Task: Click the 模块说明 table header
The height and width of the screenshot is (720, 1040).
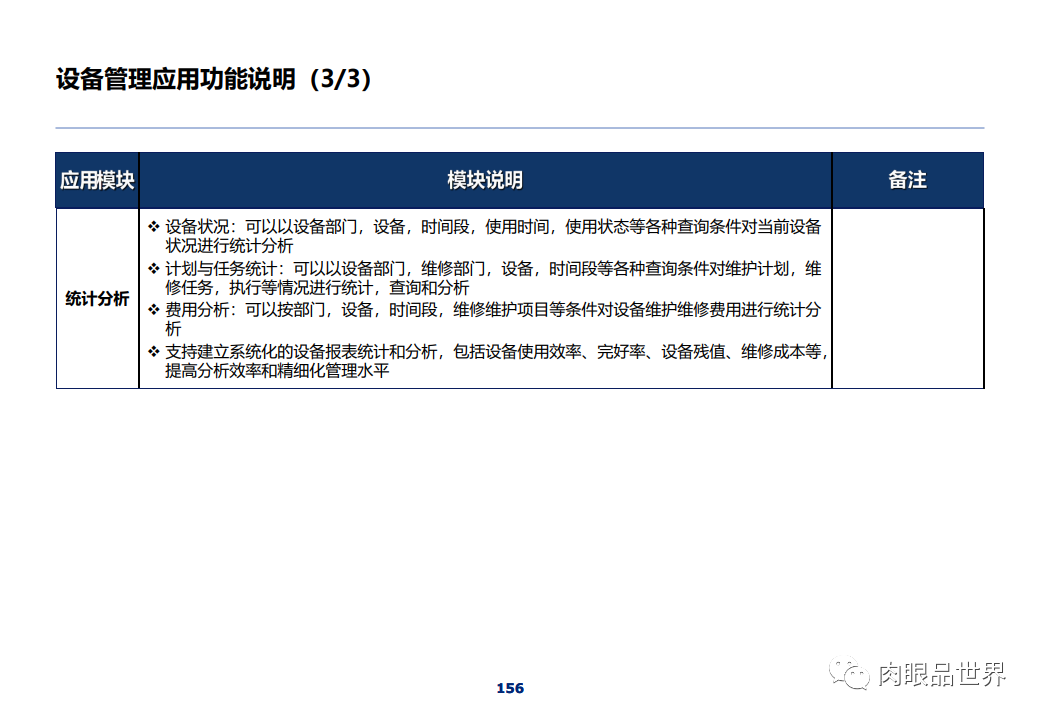Action: click(x=484, y=180)
